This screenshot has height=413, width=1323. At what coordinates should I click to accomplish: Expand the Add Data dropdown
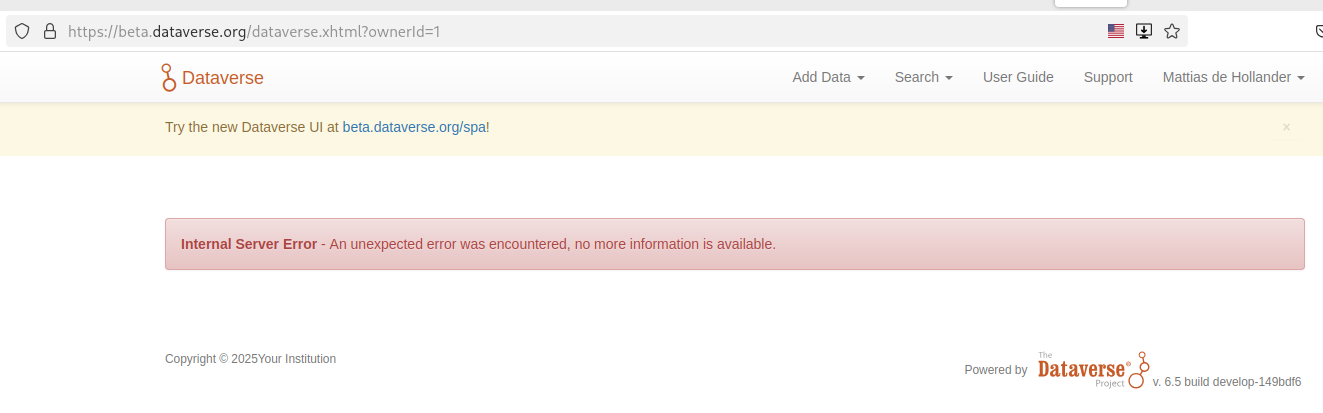[x=828, y=77]
